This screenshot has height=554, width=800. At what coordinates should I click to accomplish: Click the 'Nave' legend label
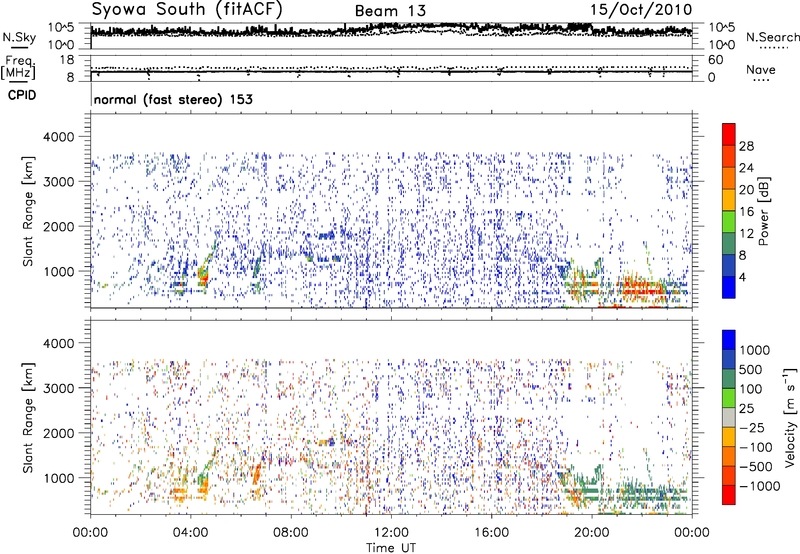tap(761, 69)
